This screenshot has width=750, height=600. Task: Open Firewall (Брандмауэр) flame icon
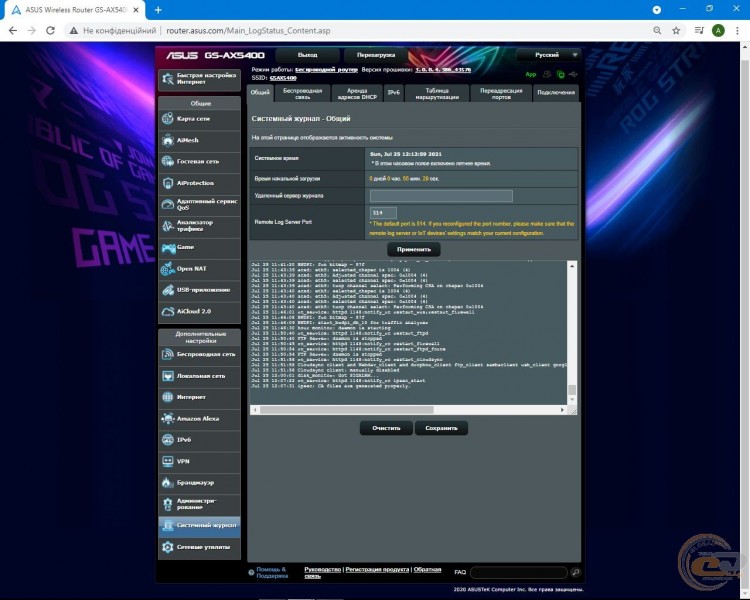(167, 482)
